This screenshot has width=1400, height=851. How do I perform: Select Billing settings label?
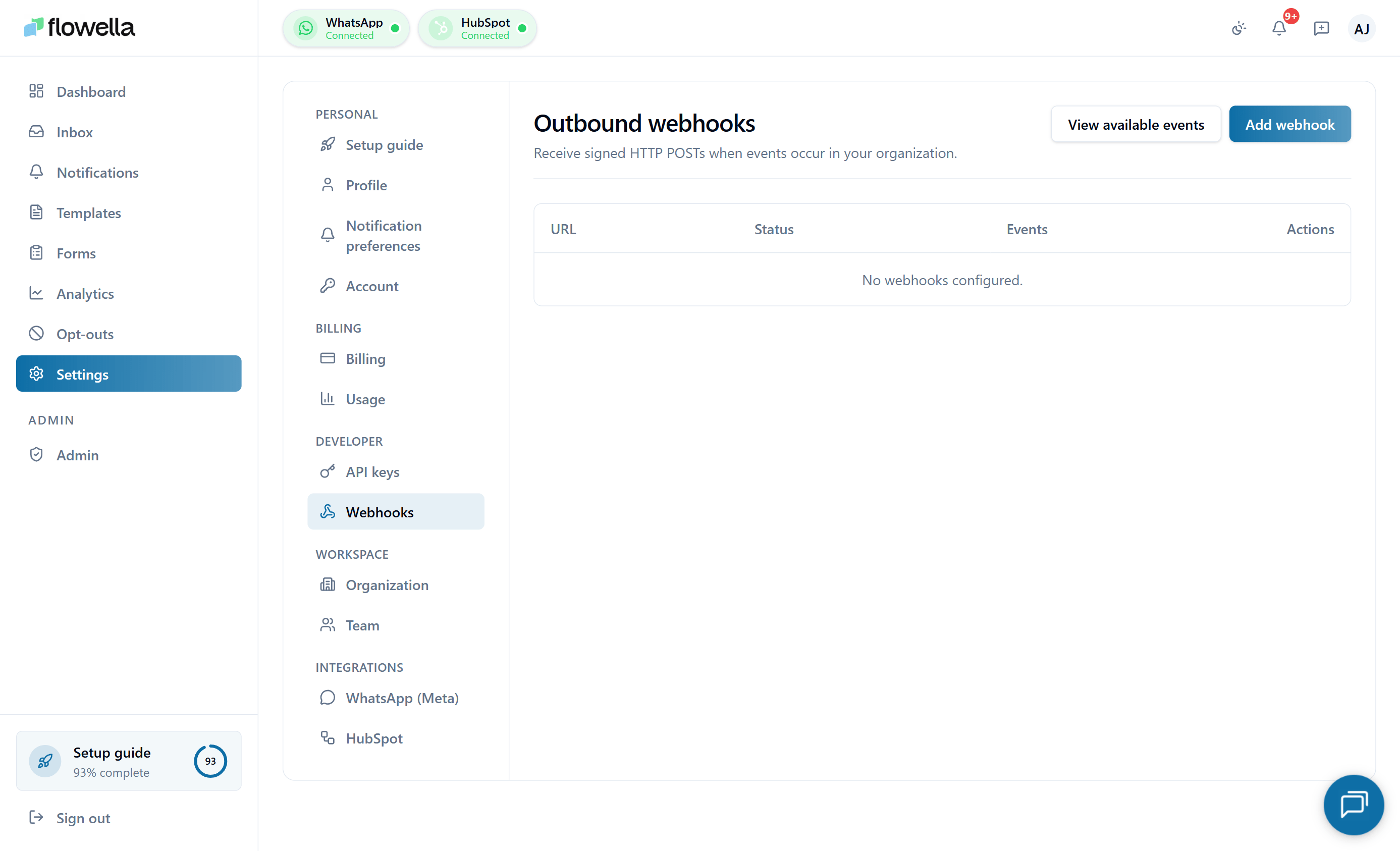365,359
